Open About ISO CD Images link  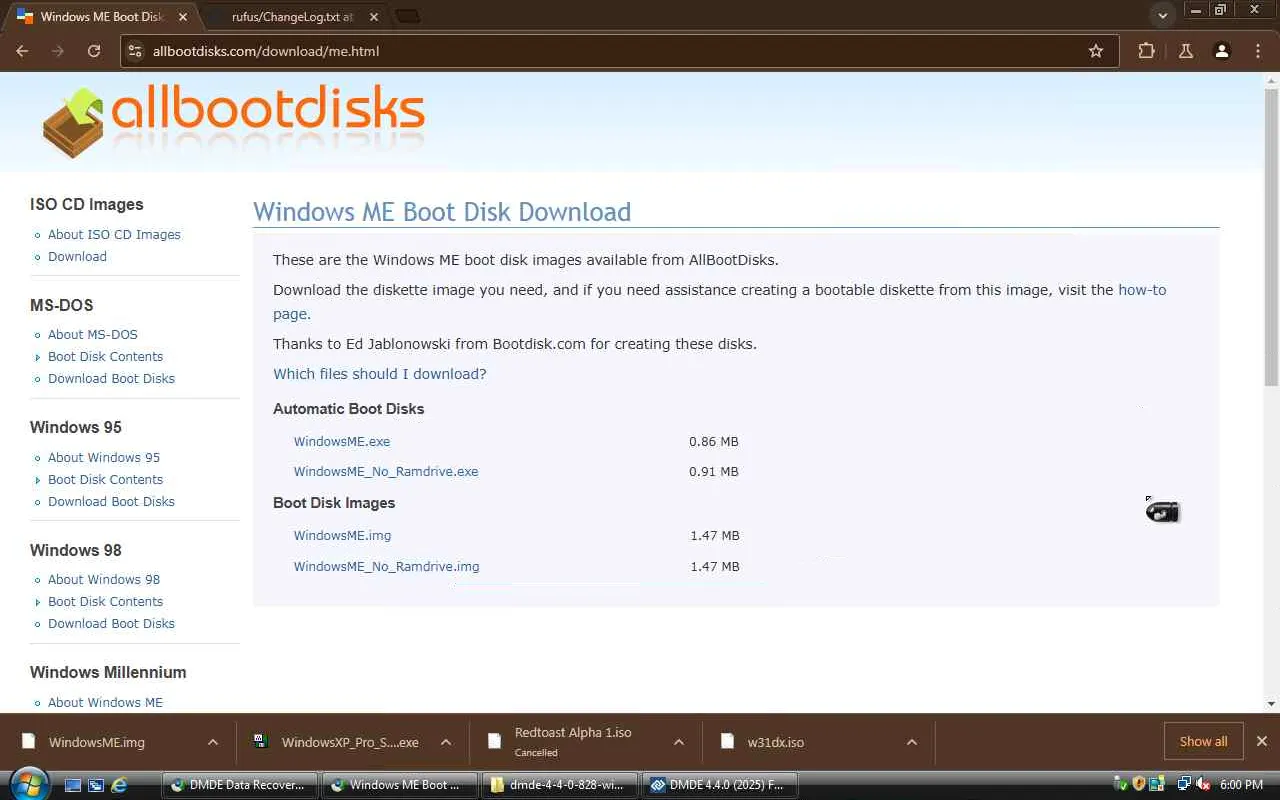click(x=114, y=234)
